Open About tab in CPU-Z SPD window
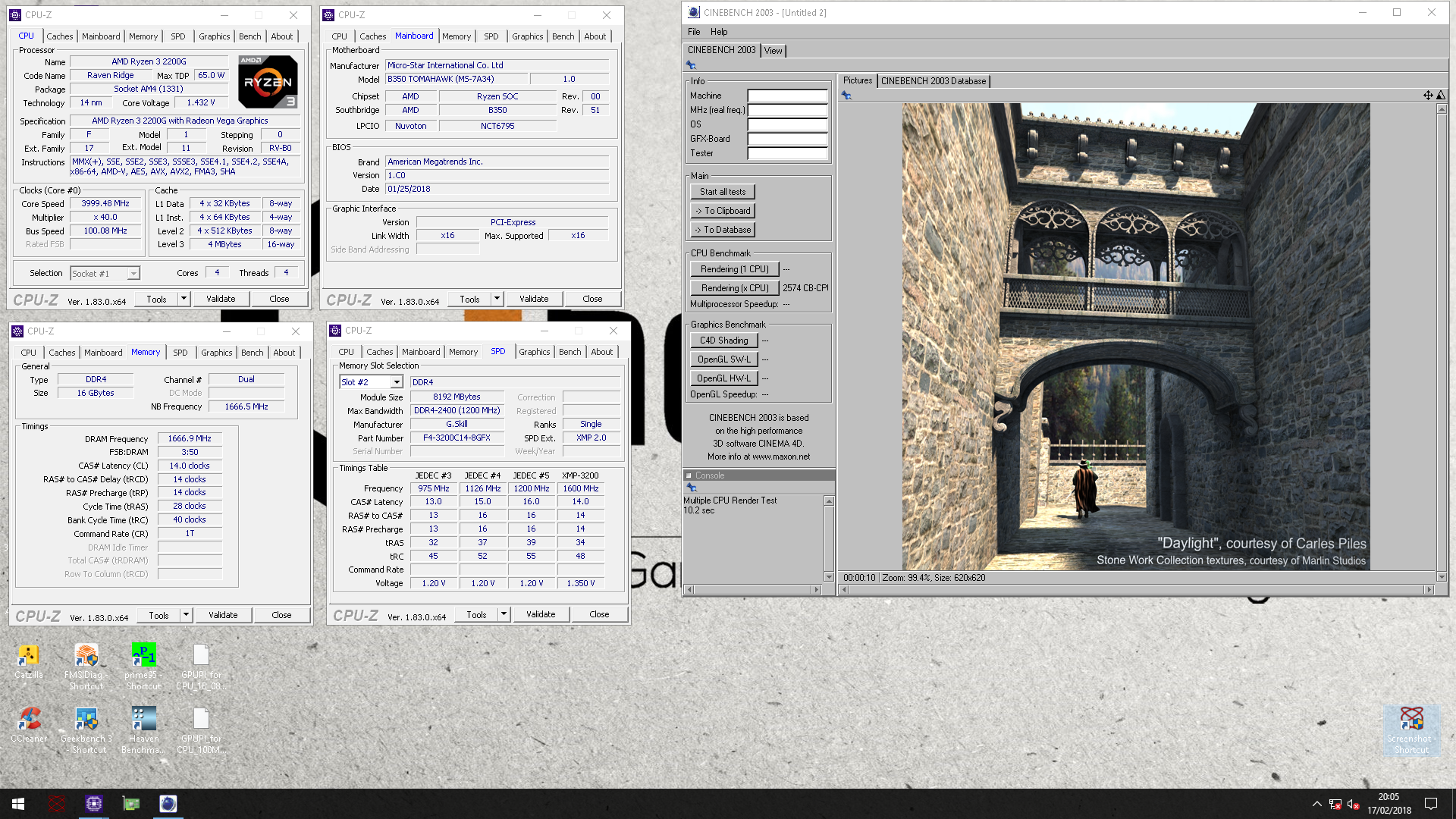 (x=602, y=352)
